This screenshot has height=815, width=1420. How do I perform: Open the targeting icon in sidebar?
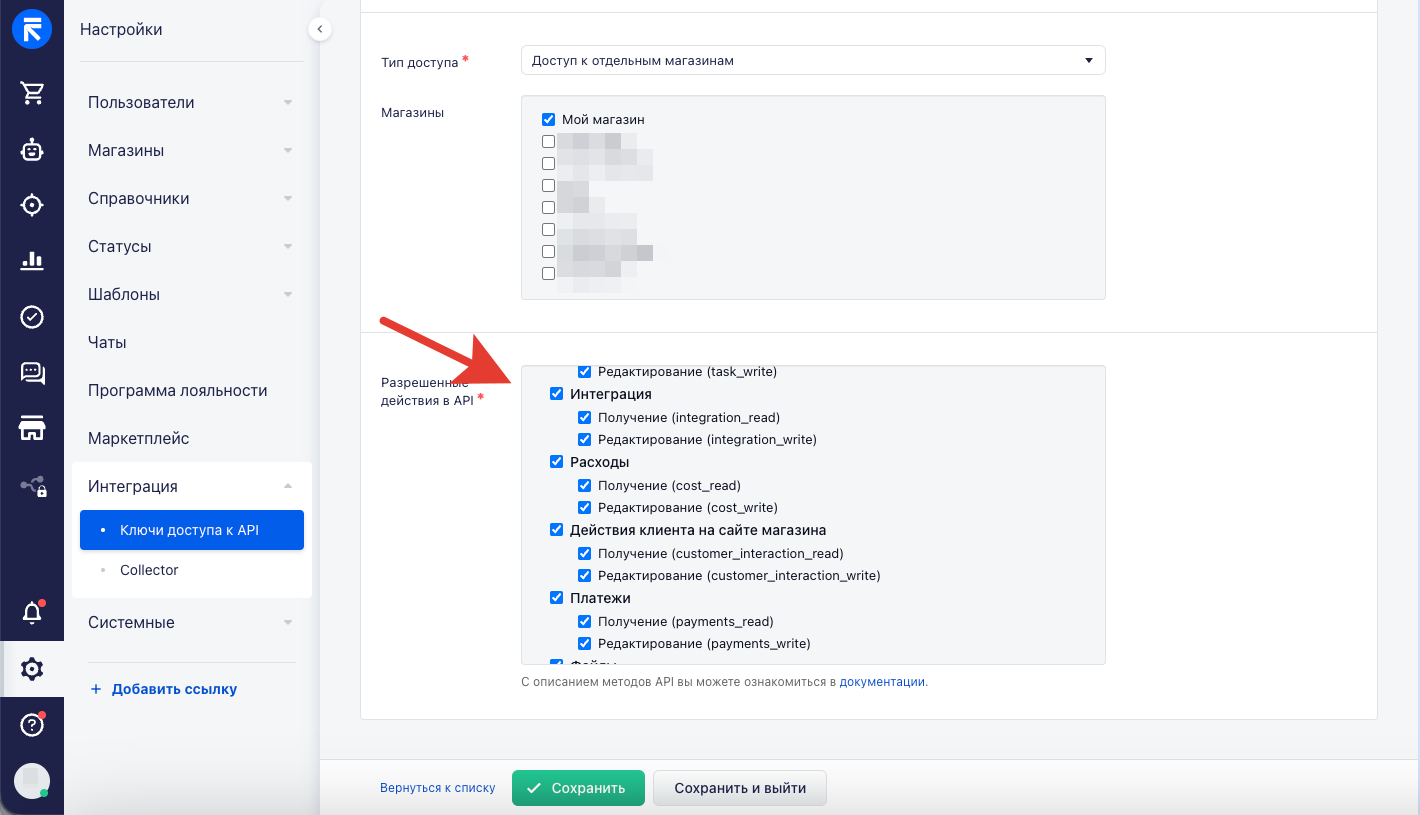click(33, 205)
